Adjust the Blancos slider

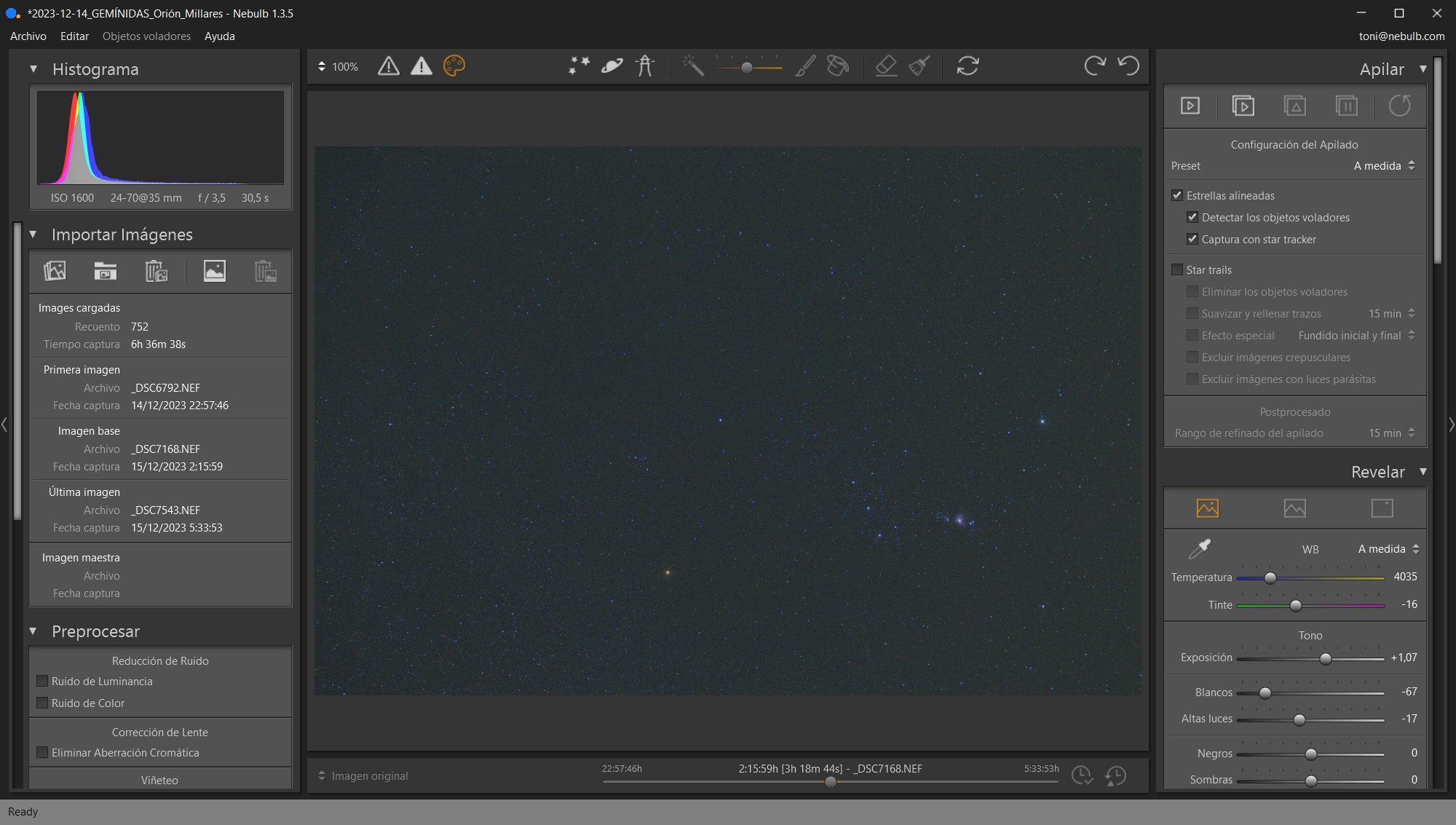pyautogui.click(x=1265, y=693)
